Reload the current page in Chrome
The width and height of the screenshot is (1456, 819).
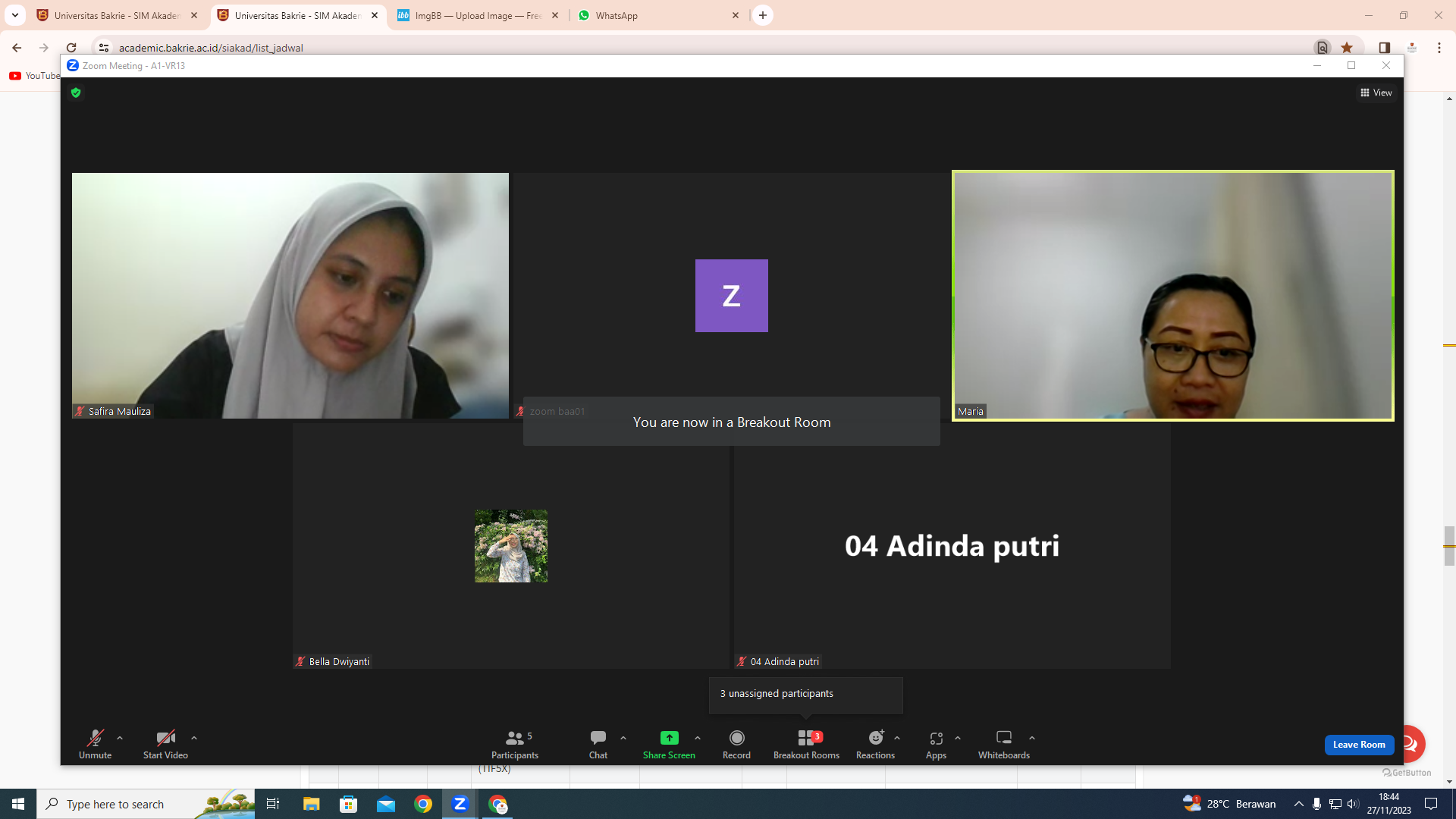(x=71, y=48)
